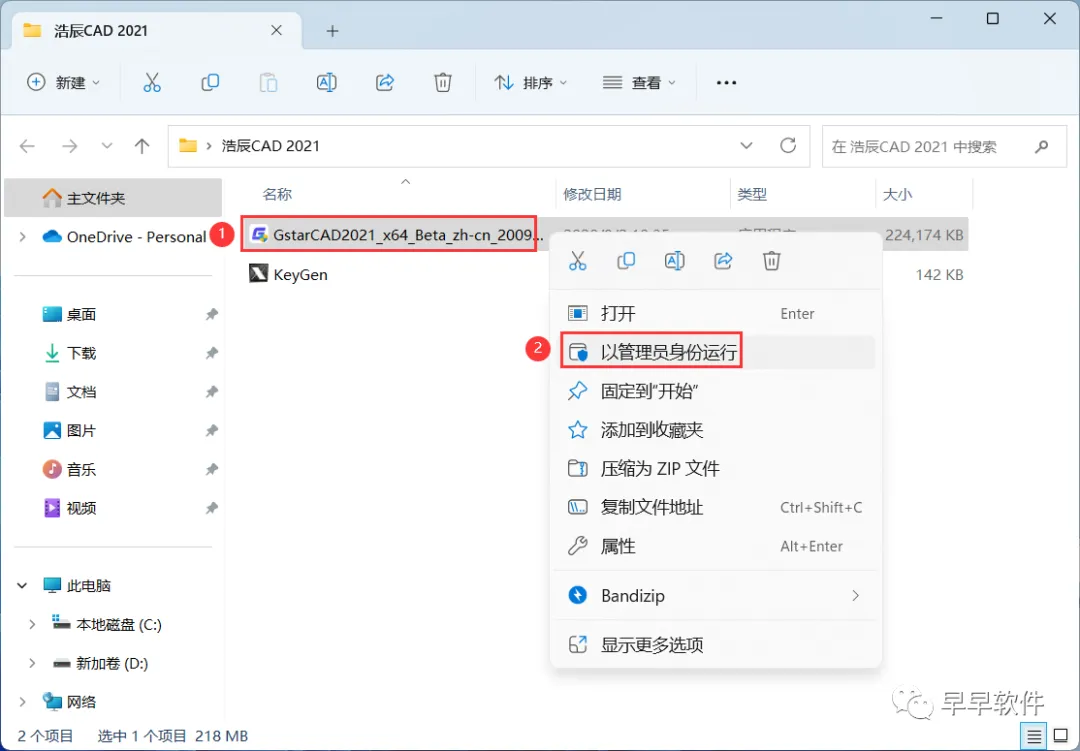Choose 复制文件地址 in context menu
1080x751 pixels.
click(716, 507)
